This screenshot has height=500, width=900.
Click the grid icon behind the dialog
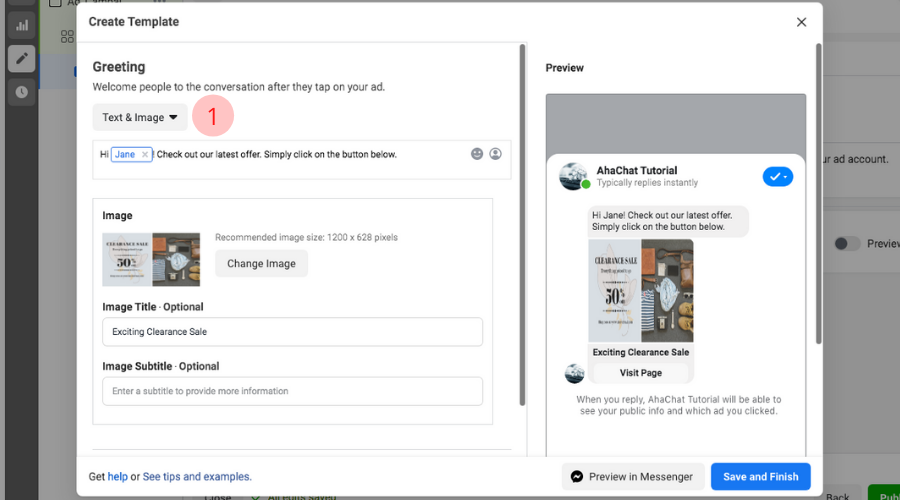click(67, 37)
